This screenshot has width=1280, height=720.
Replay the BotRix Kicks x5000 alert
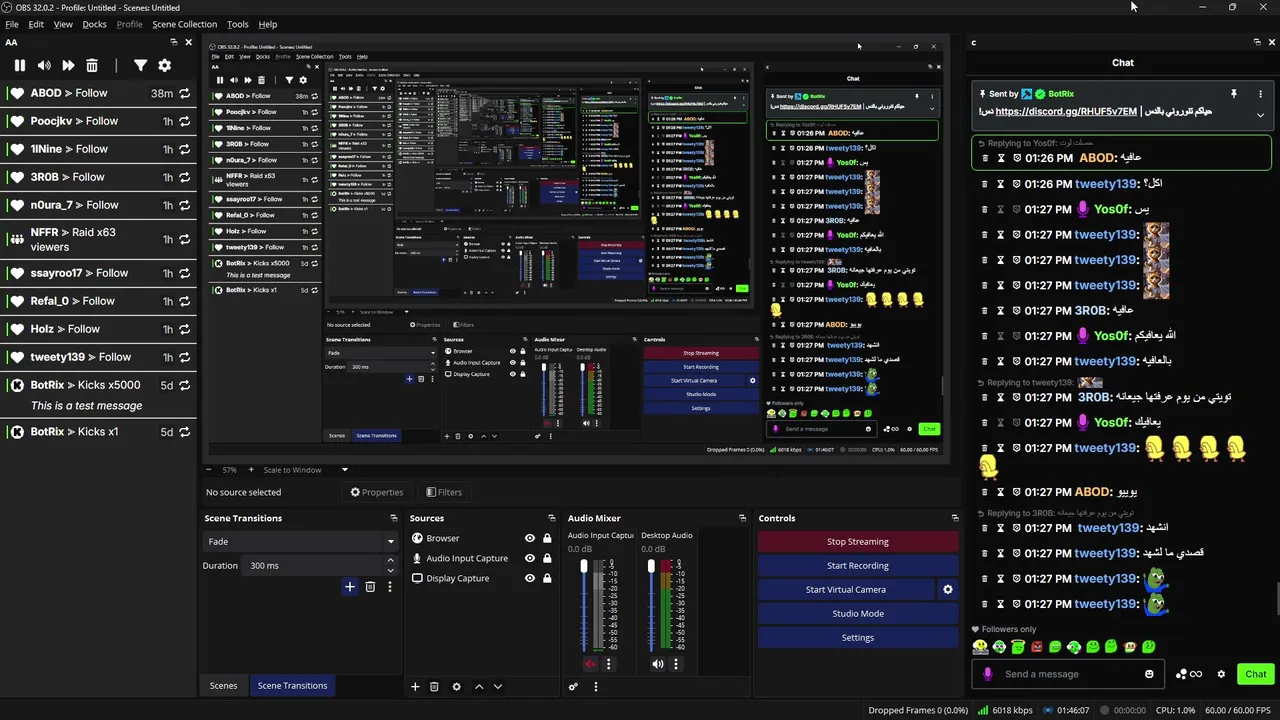coord(184,385)
